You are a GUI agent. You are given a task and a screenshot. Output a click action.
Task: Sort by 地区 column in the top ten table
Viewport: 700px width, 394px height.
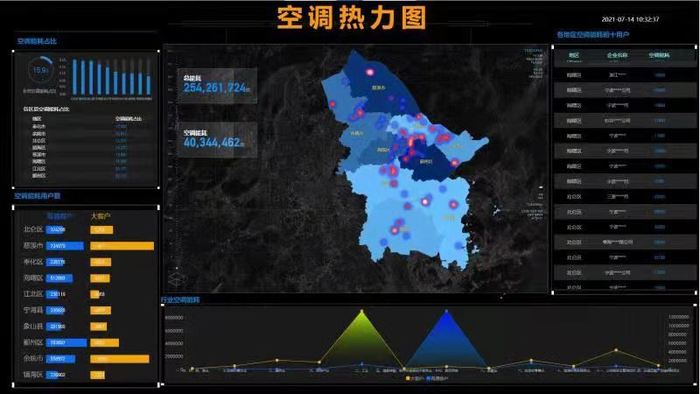coord(574,55)
